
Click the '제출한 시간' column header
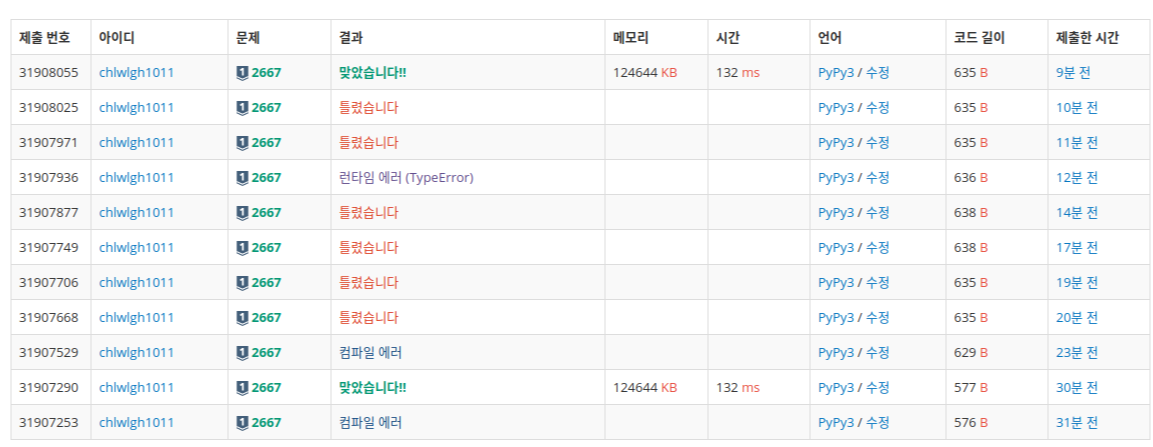pyautogui.click(x=1088, y=37)
